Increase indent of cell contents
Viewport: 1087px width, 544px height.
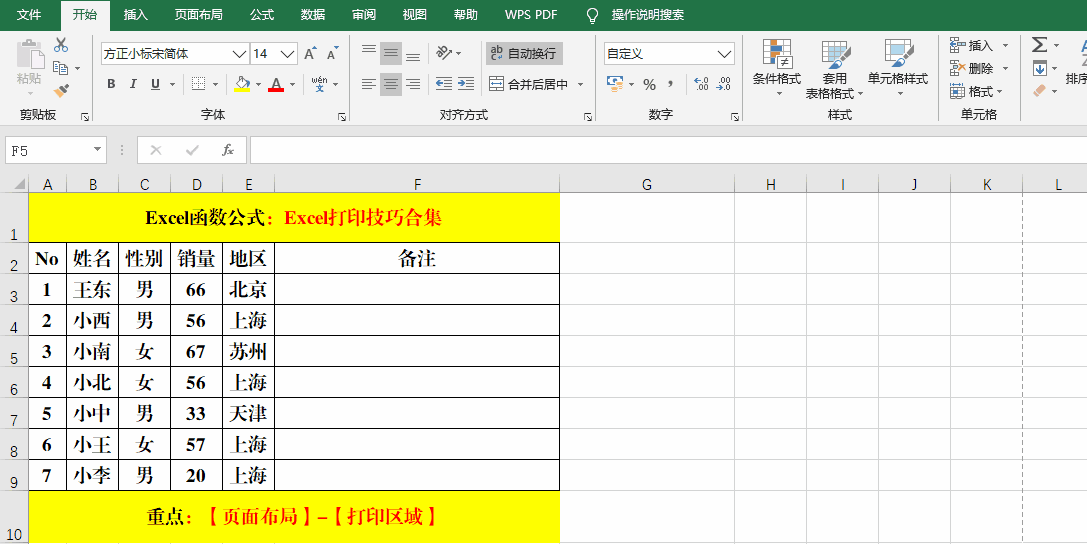tap(466, 84)
